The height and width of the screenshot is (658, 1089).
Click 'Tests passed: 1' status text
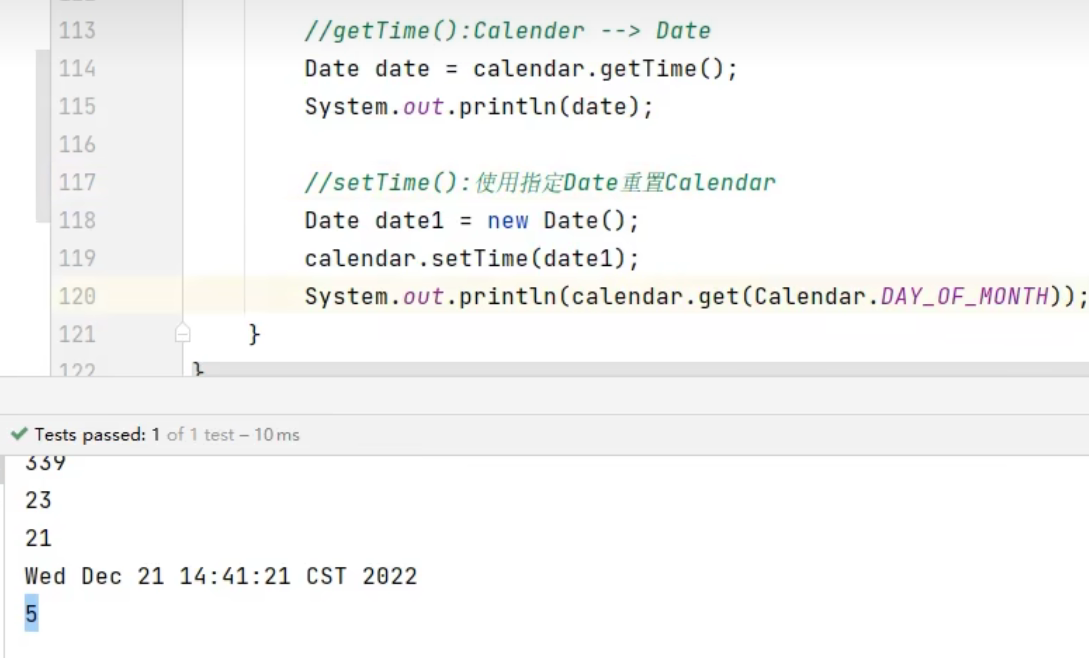tap(97, 435)
